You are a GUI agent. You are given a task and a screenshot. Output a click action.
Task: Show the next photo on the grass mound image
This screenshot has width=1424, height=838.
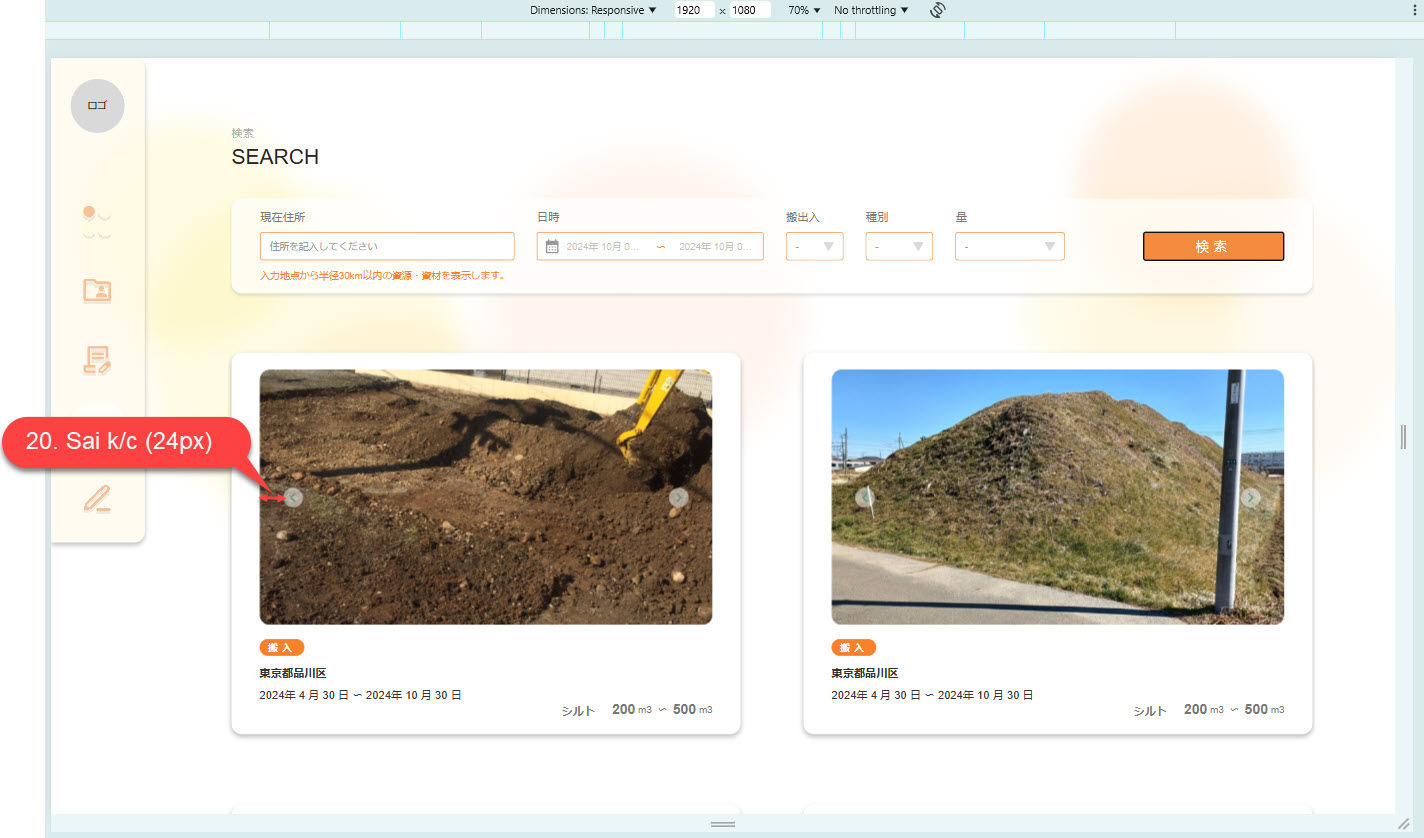(x=1251, y=497)
